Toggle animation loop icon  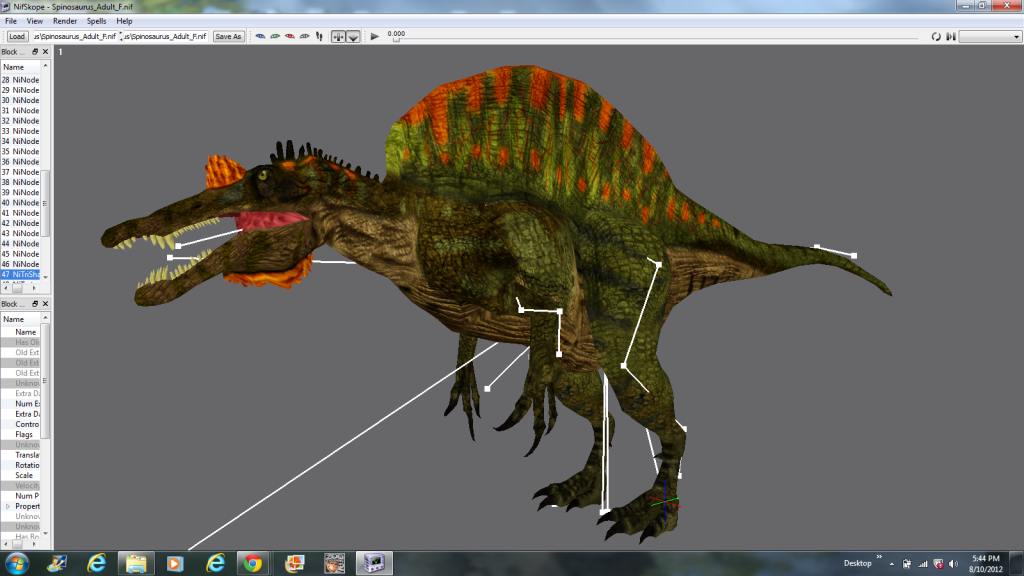(x=936, y=36)
